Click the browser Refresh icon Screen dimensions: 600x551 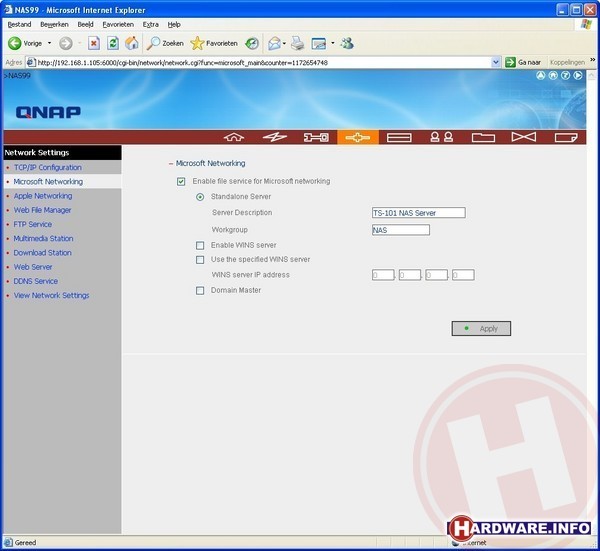(x=112, y=43)
